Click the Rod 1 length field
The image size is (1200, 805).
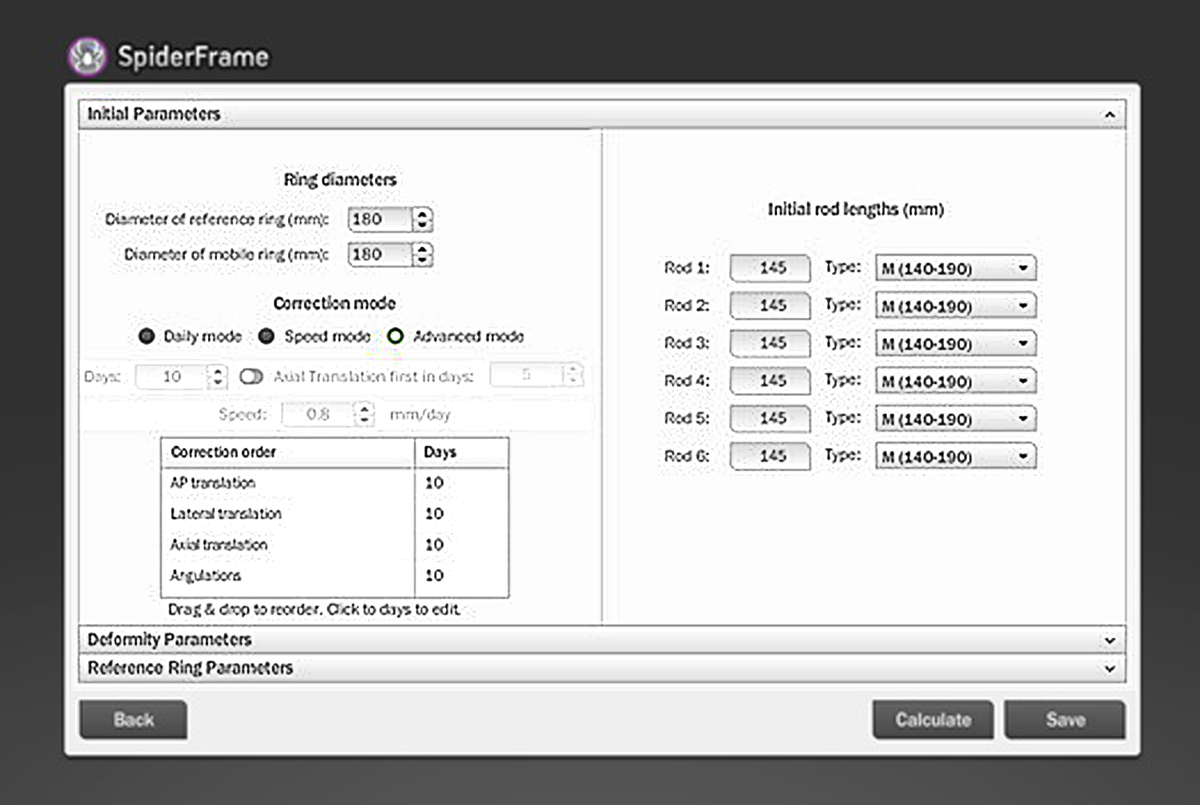point(770,268)
